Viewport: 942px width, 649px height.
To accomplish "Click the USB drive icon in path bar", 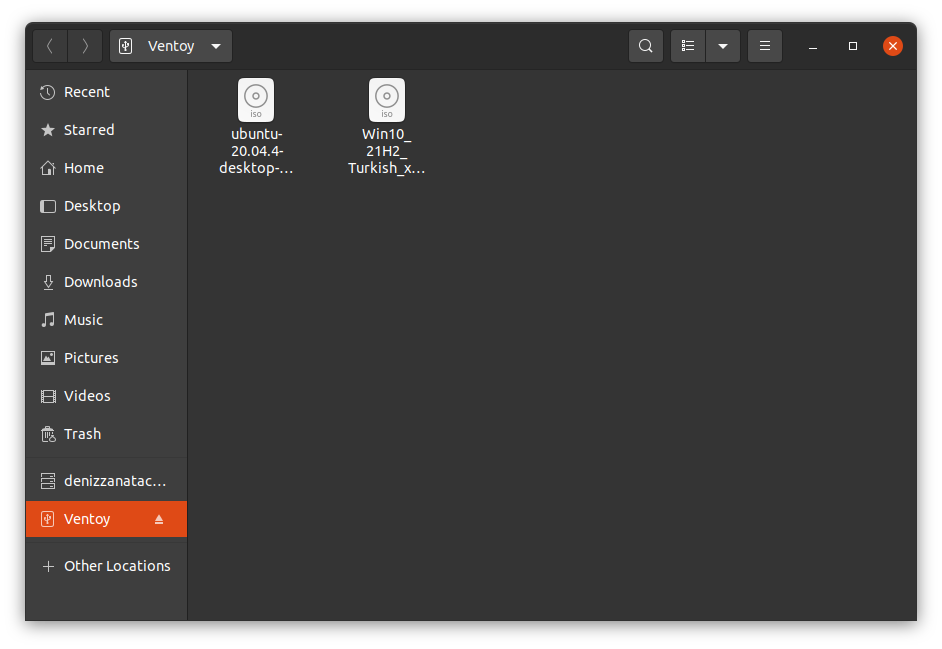I will (126, 46).
